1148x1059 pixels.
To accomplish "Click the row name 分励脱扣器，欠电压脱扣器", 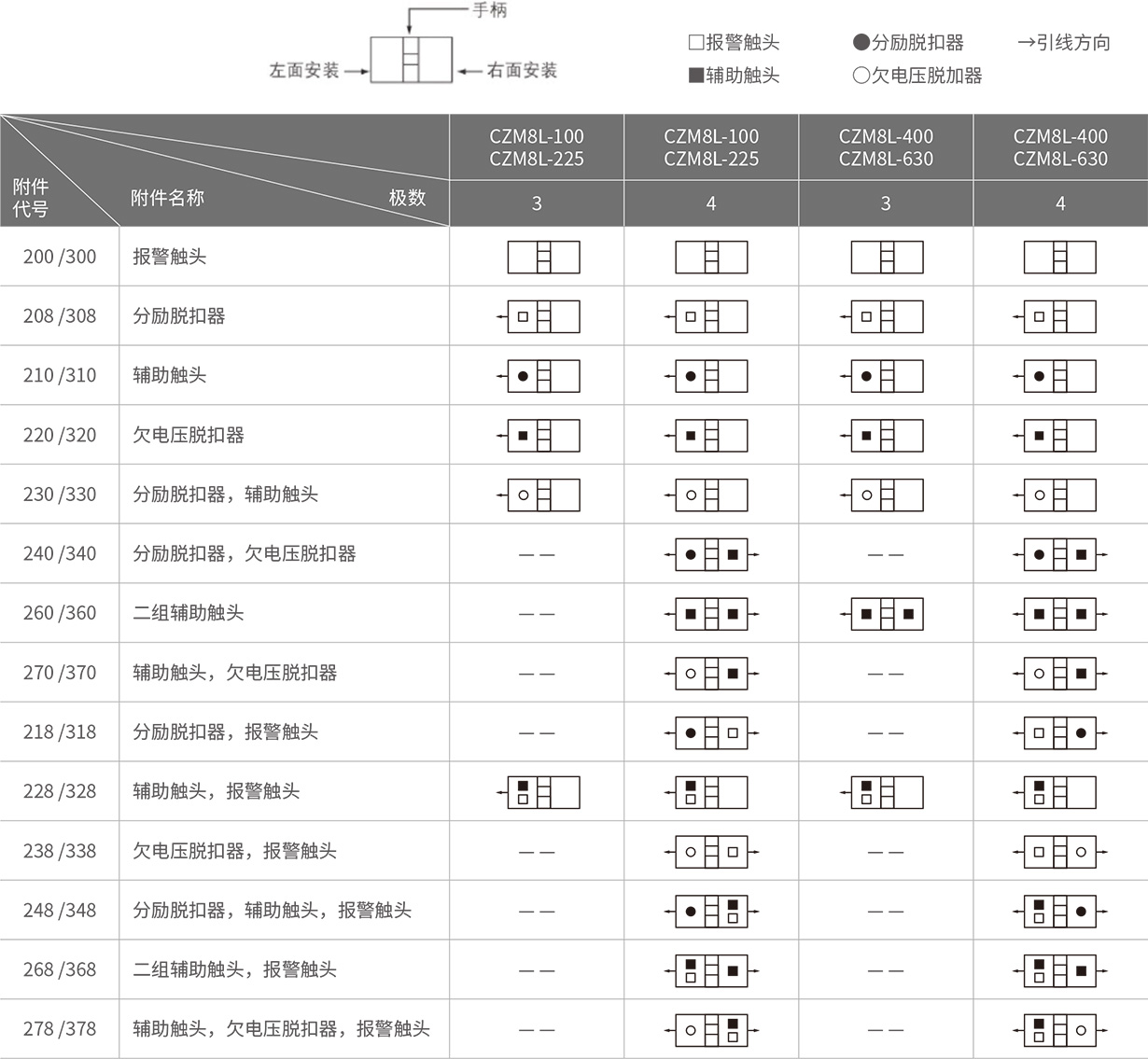I will pyautogui.click(x=244, y=554).
